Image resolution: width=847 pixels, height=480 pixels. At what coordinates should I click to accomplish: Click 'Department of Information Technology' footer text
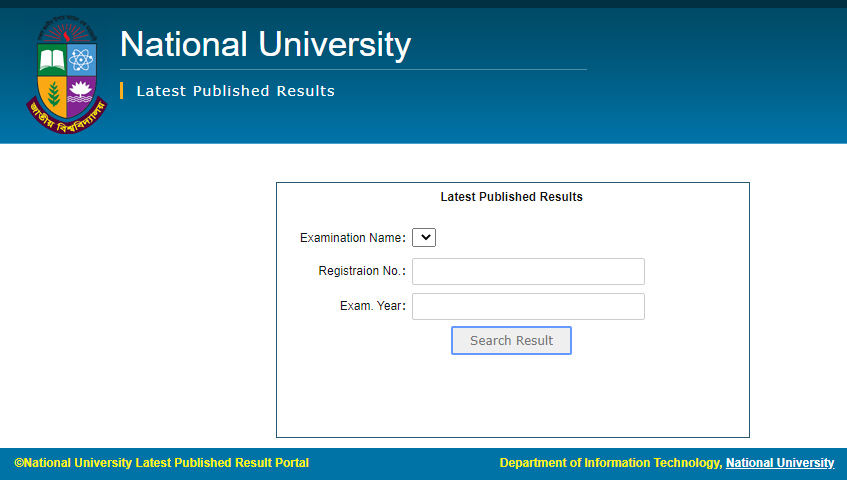(x=611, y=463)
